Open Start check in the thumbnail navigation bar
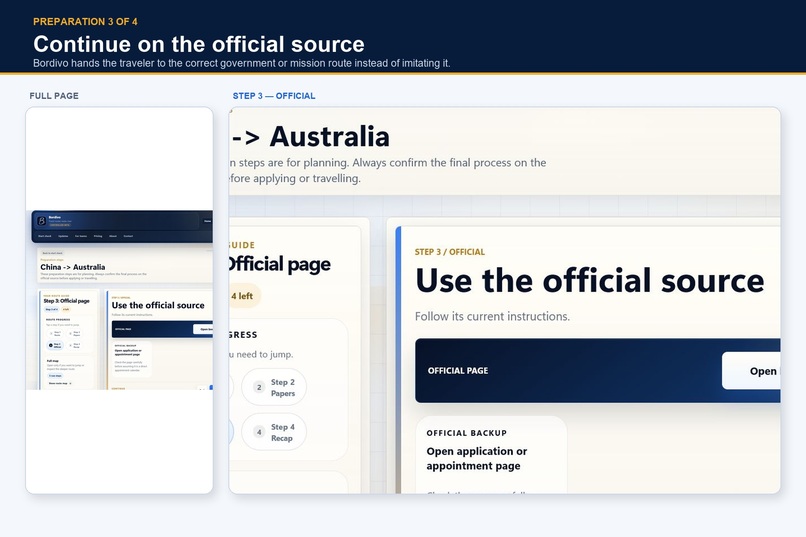Viewport: 806px width, 537px height. (45, 236)
